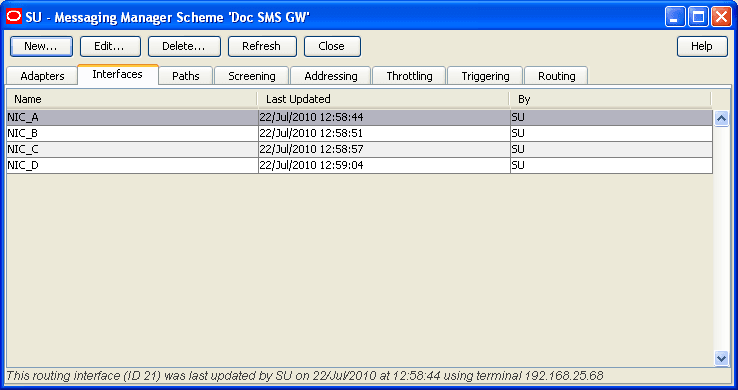738x390 pixels.
Task: Select the NIC_A row
Action: coord(360,118)
